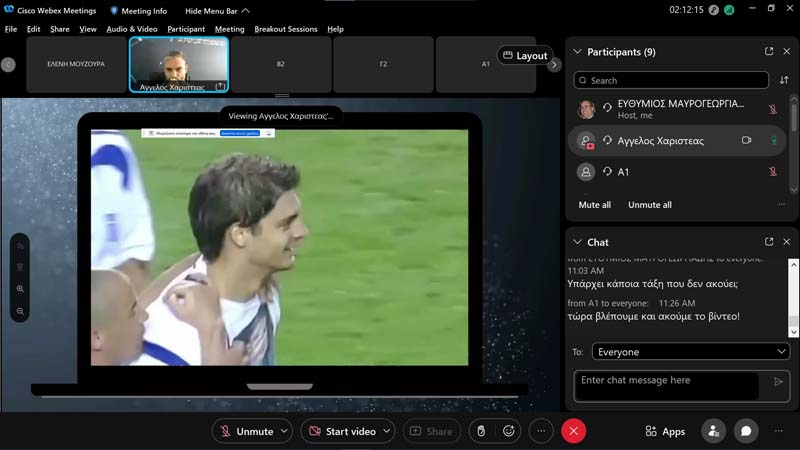Viewport: 800px width, 450px height.
Task: Open the Breakout Sessions menu
Action: 286,29
